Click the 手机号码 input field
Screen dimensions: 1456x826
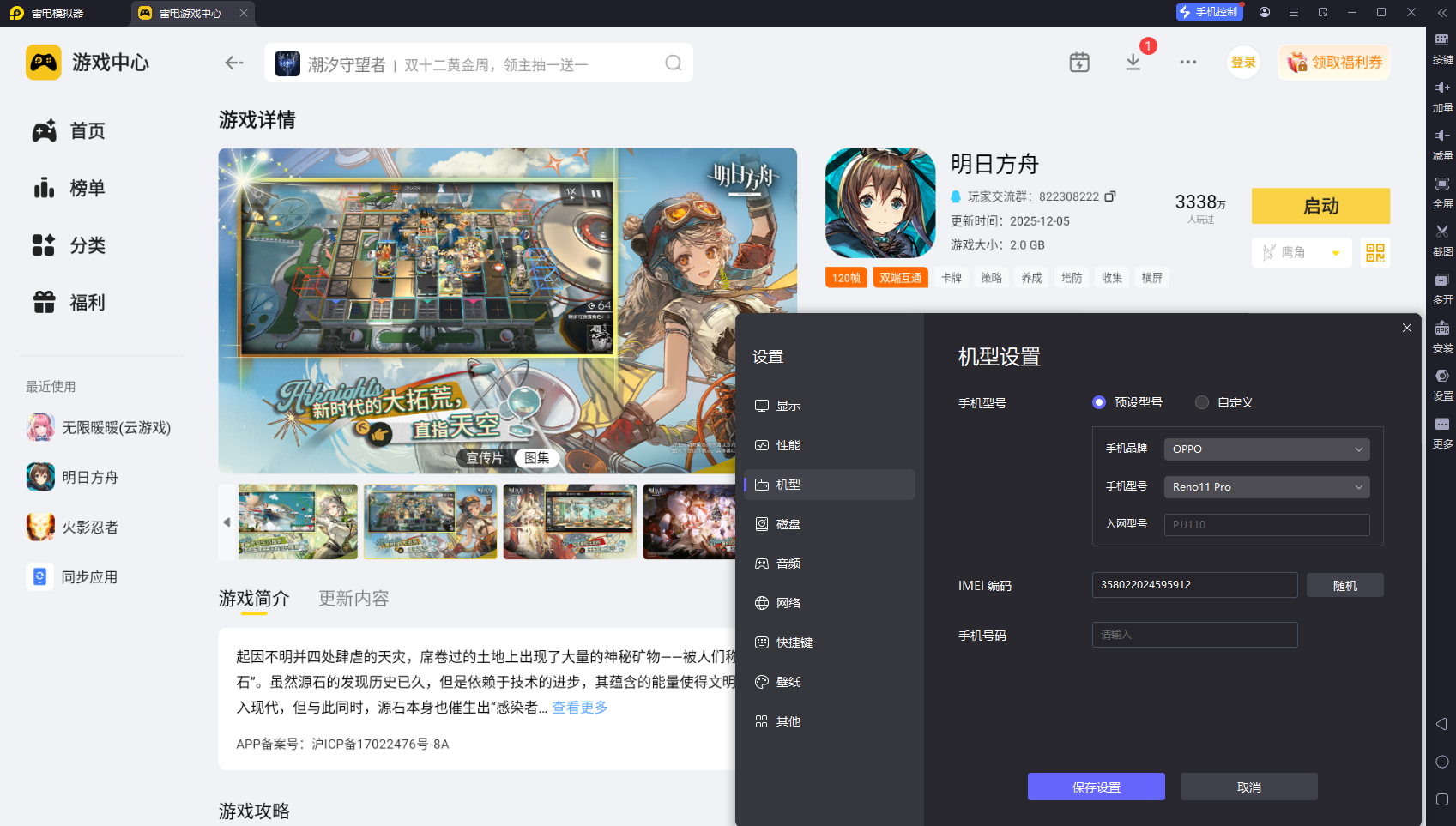(1193, 634)
